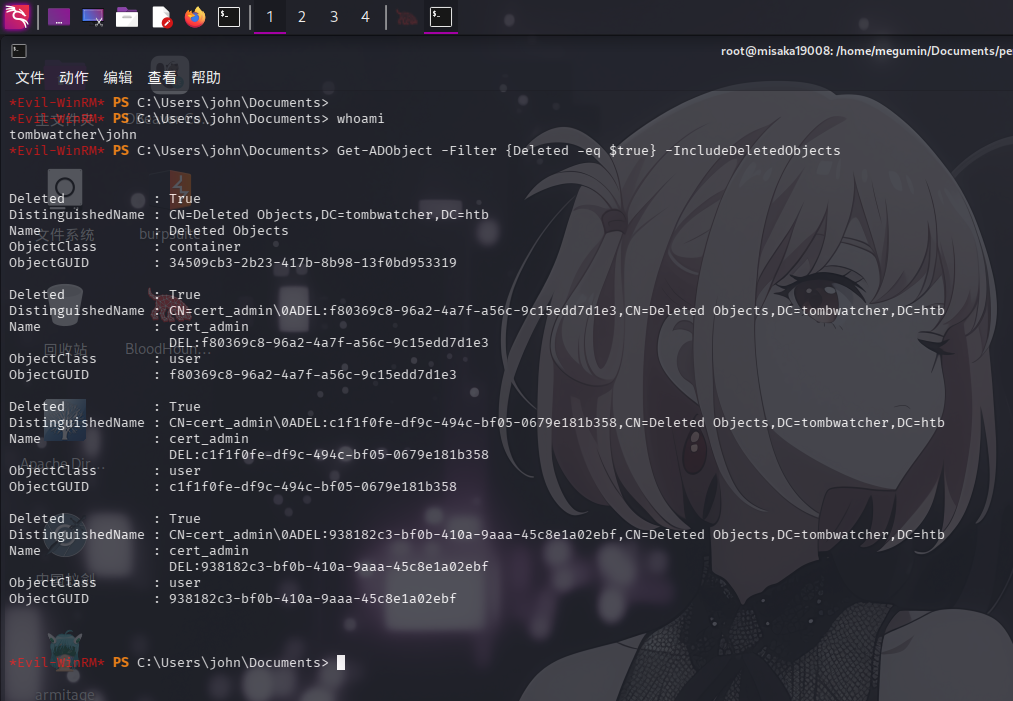The width and height of the screenshot is (1013, 701).
Task: Select the active terminal taskbar button
Action: click(441, 17)
